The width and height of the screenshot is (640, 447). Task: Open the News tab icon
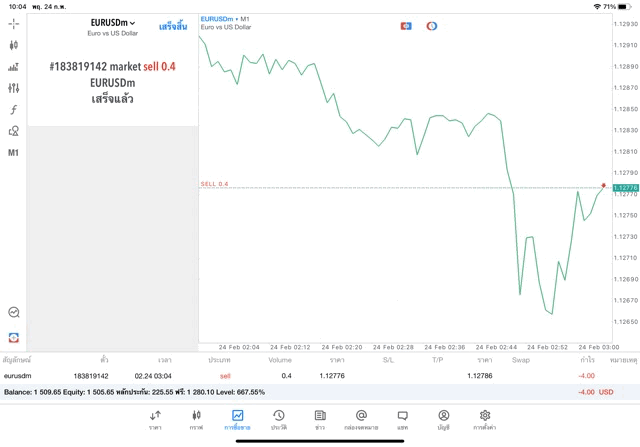(x=319, y=419)
